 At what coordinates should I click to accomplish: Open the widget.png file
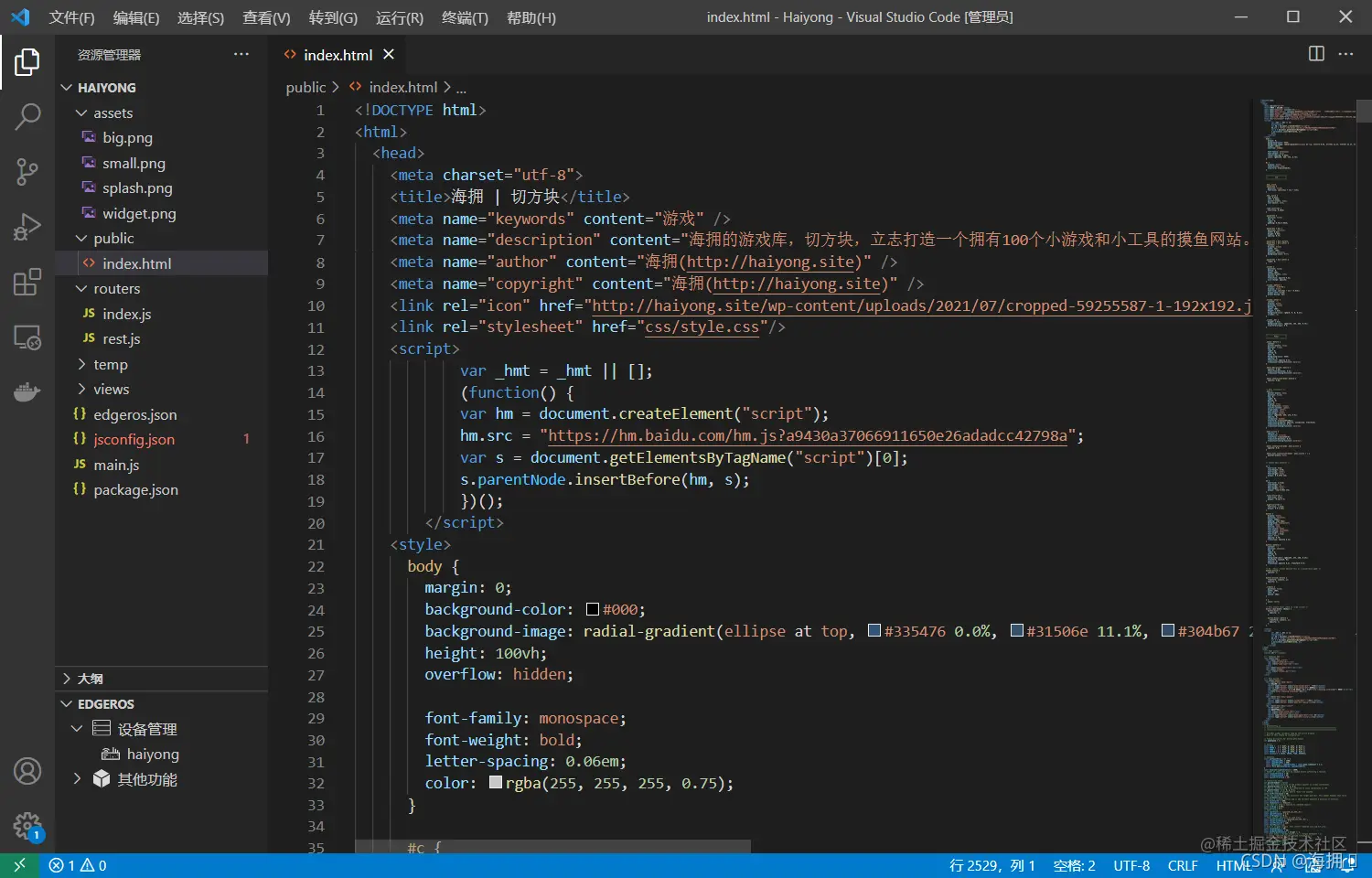tap(139, 213)
